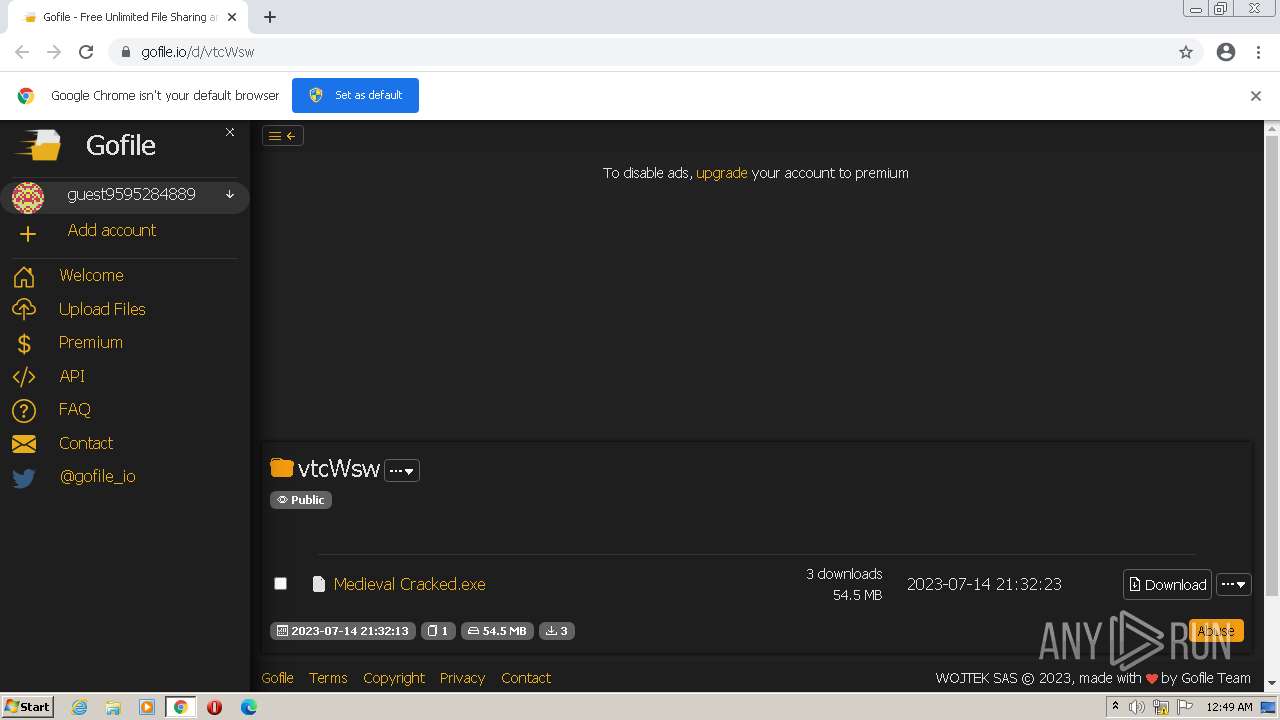The width and height of the screenshot is (1280, 720).
Task: Open the Chrome three-dot menu
Action: pyautogui.click(x=1258, y=52)
